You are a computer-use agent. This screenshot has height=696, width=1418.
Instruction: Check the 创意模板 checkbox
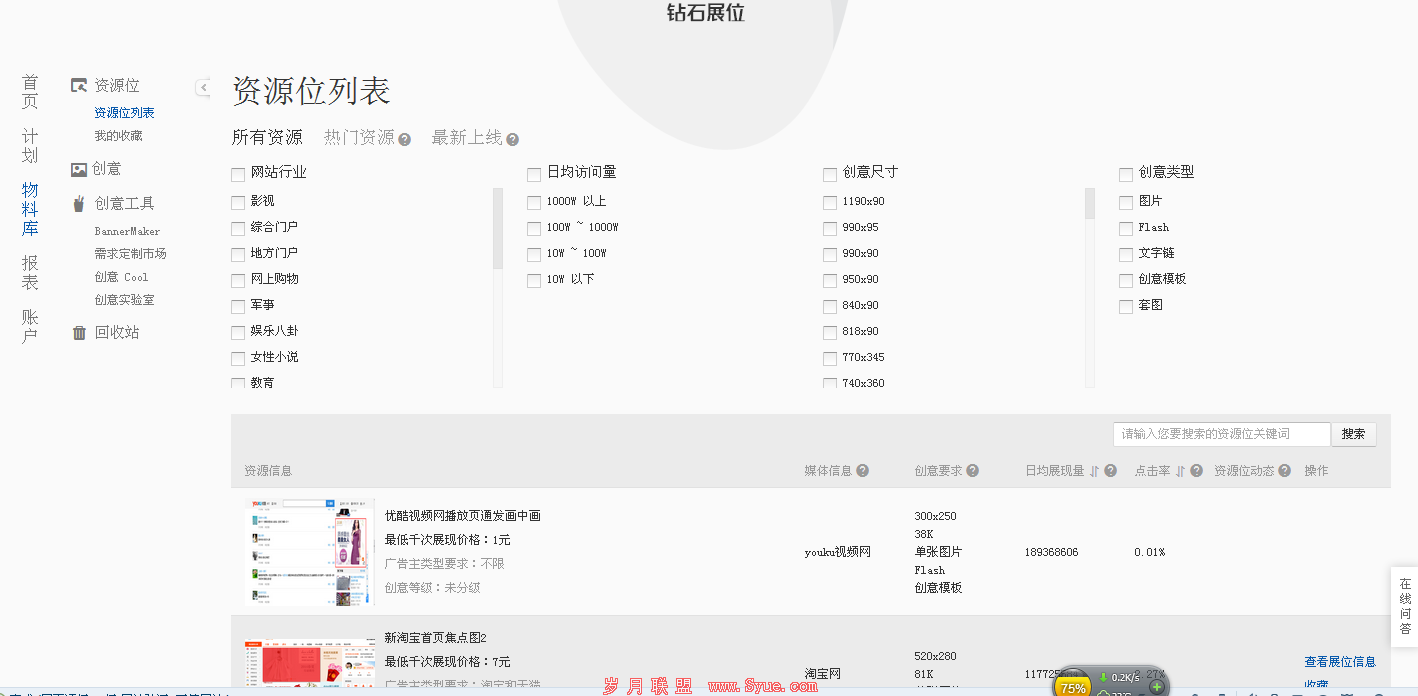point(1126,281)
